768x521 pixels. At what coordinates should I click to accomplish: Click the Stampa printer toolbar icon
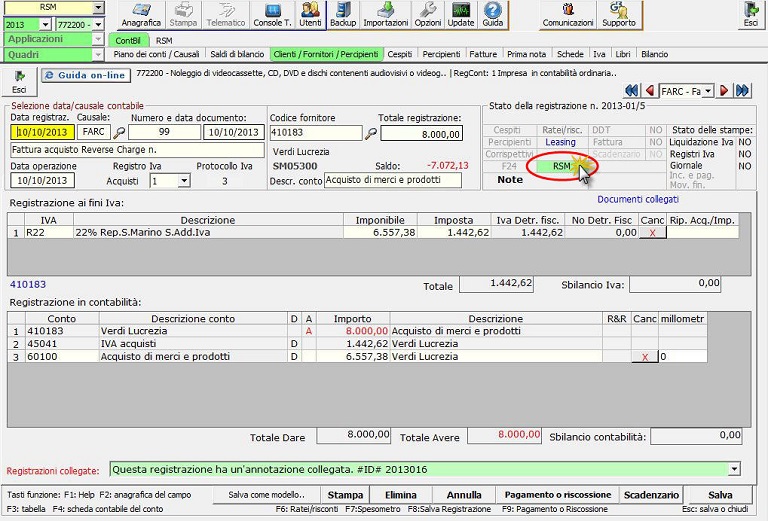tap(183, 15)
